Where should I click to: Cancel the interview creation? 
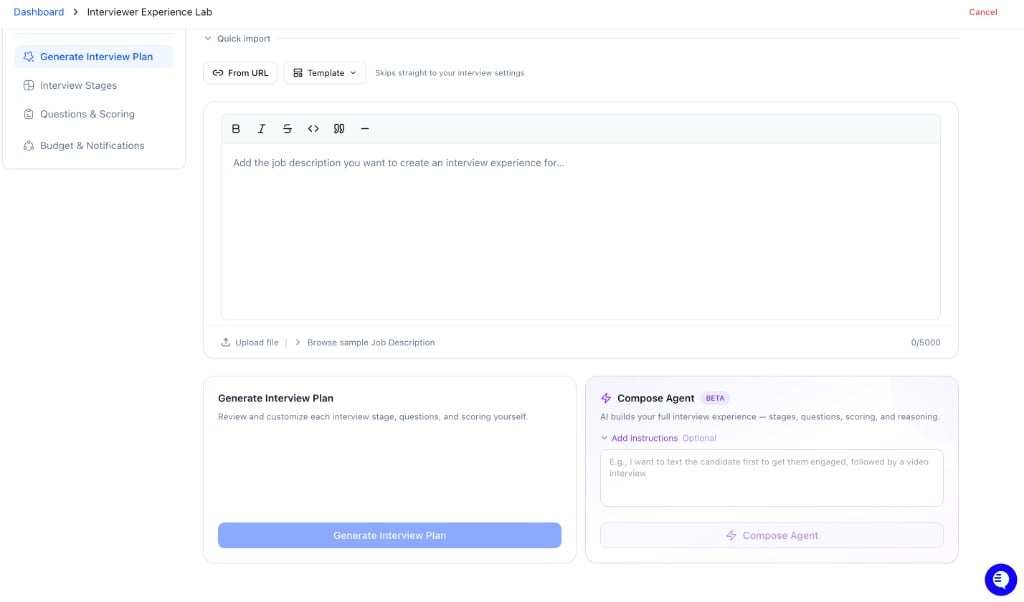coord(983,12)
